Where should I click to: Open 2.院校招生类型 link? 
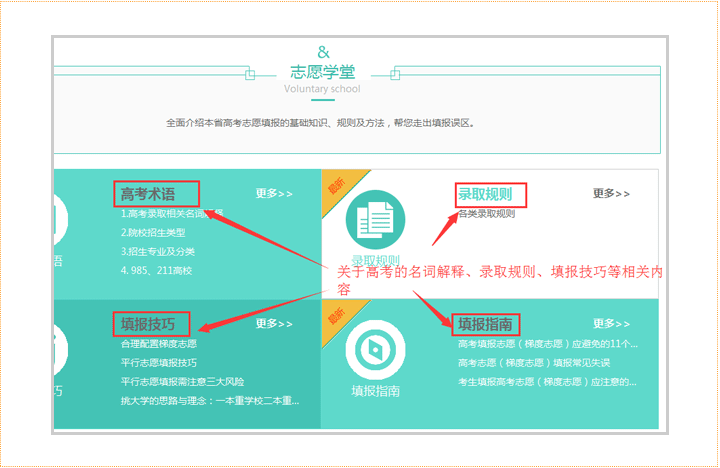pos(153,232)
